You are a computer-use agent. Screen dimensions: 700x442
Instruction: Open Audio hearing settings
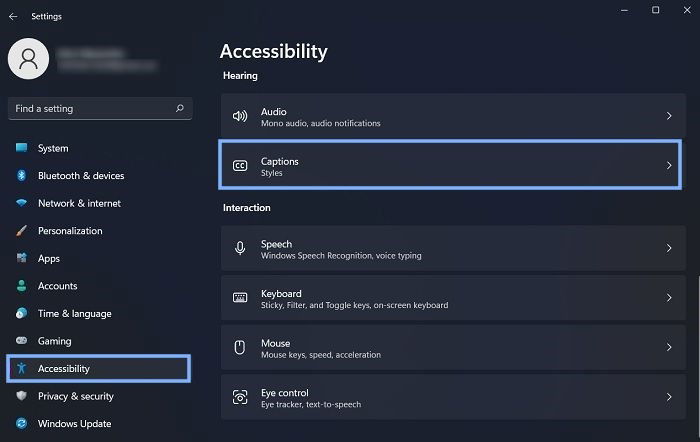453,116
